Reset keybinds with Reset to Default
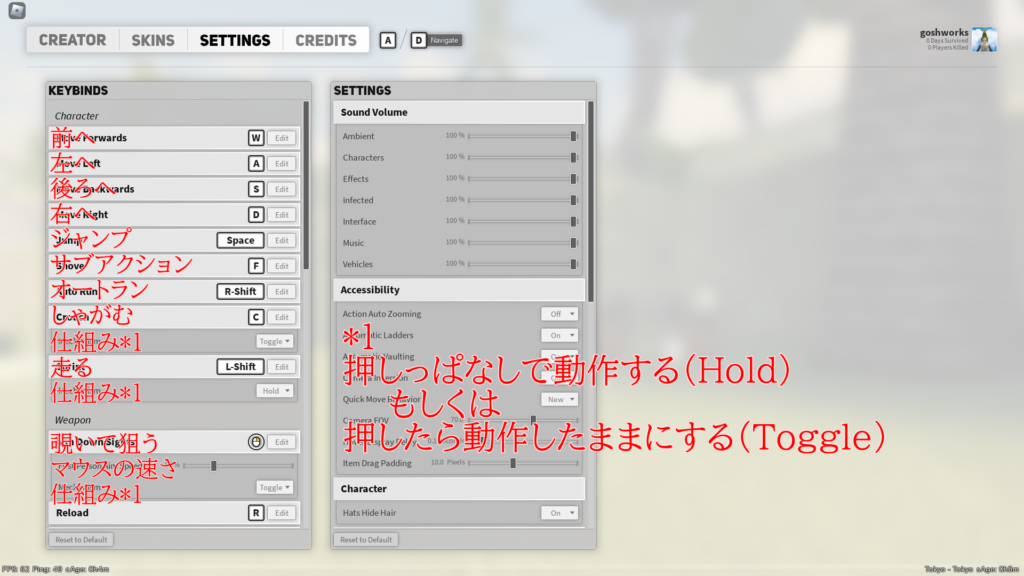The width and height of the screenshot is (1024, 576). click(x=81, y=540)
